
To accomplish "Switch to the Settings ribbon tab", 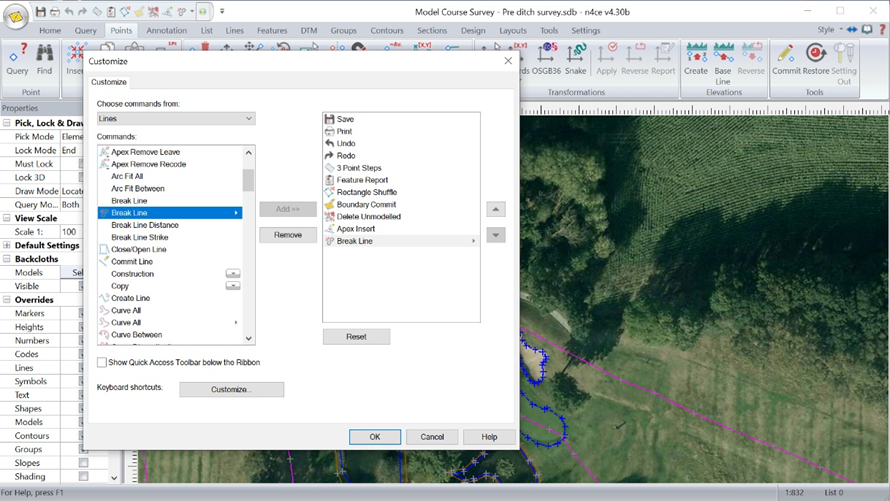I will pyautogui.click(x=586, y=31).
